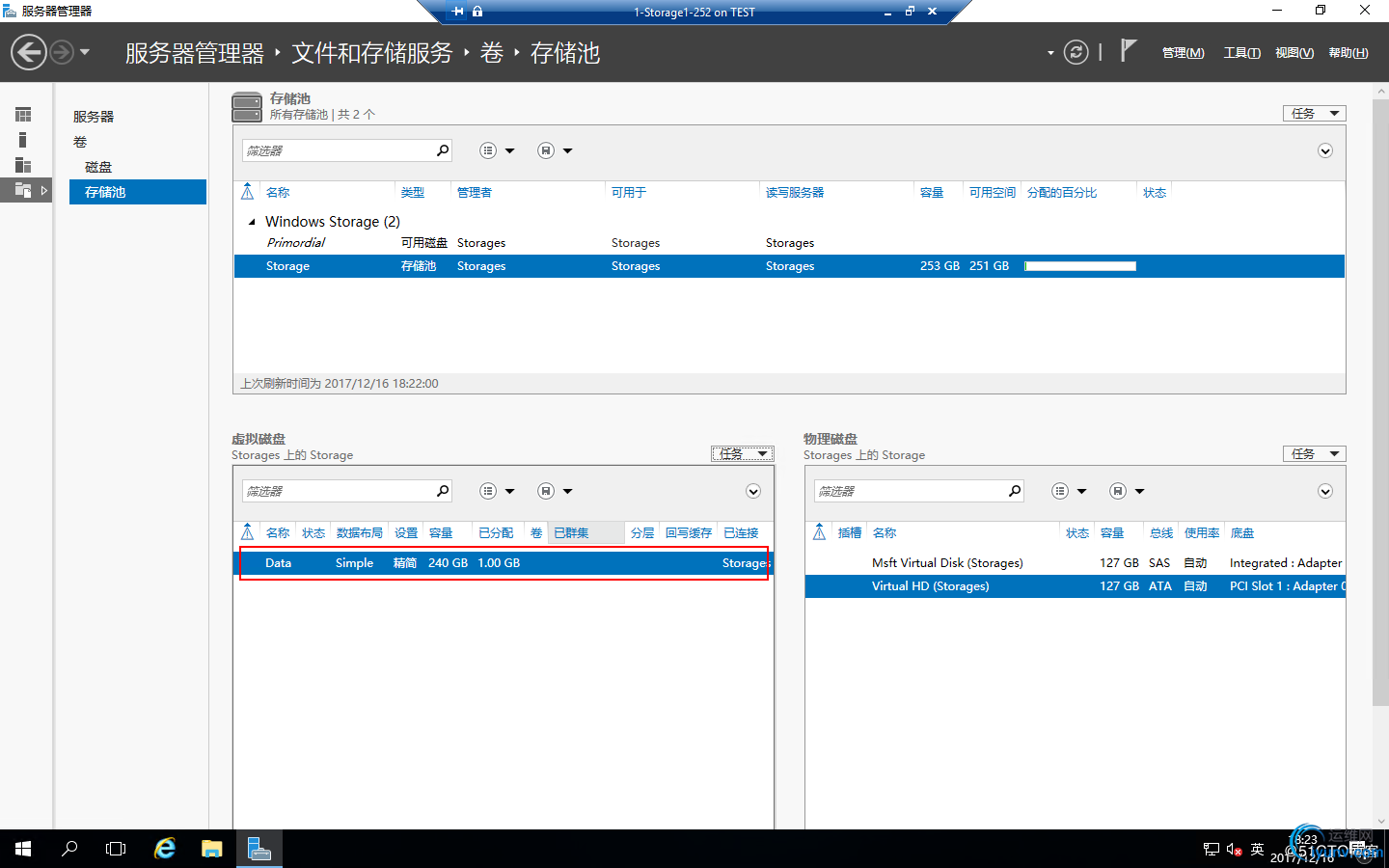Open File Explorer from the taskbar

point(212,849)
